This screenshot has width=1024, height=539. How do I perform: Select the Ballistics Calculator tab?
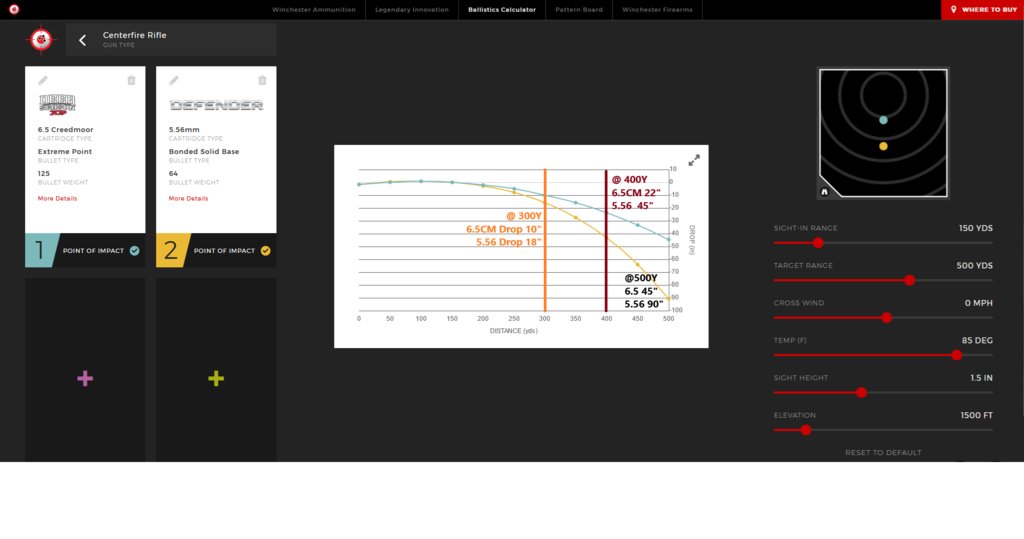[x=502, y=10]
